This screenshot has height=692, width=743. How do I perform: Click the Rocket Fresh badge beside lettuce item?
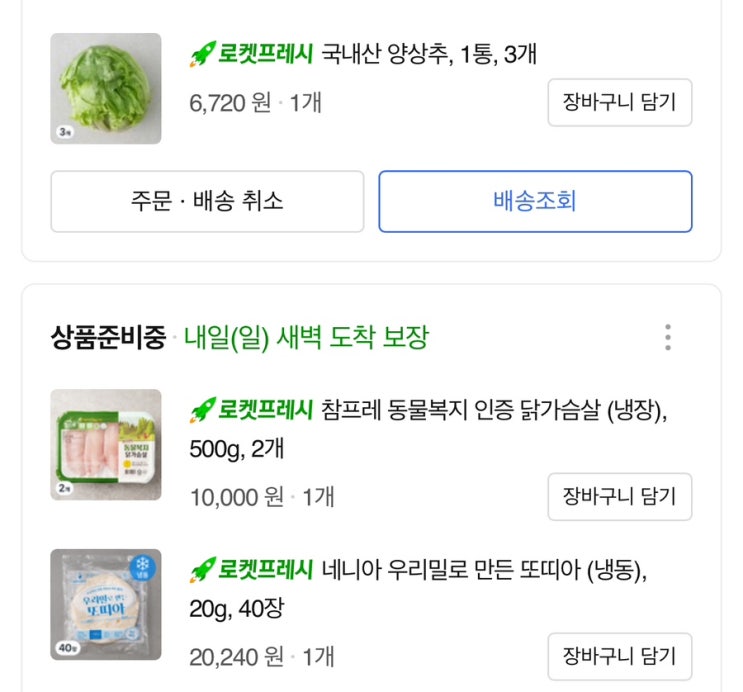point(252,54)
